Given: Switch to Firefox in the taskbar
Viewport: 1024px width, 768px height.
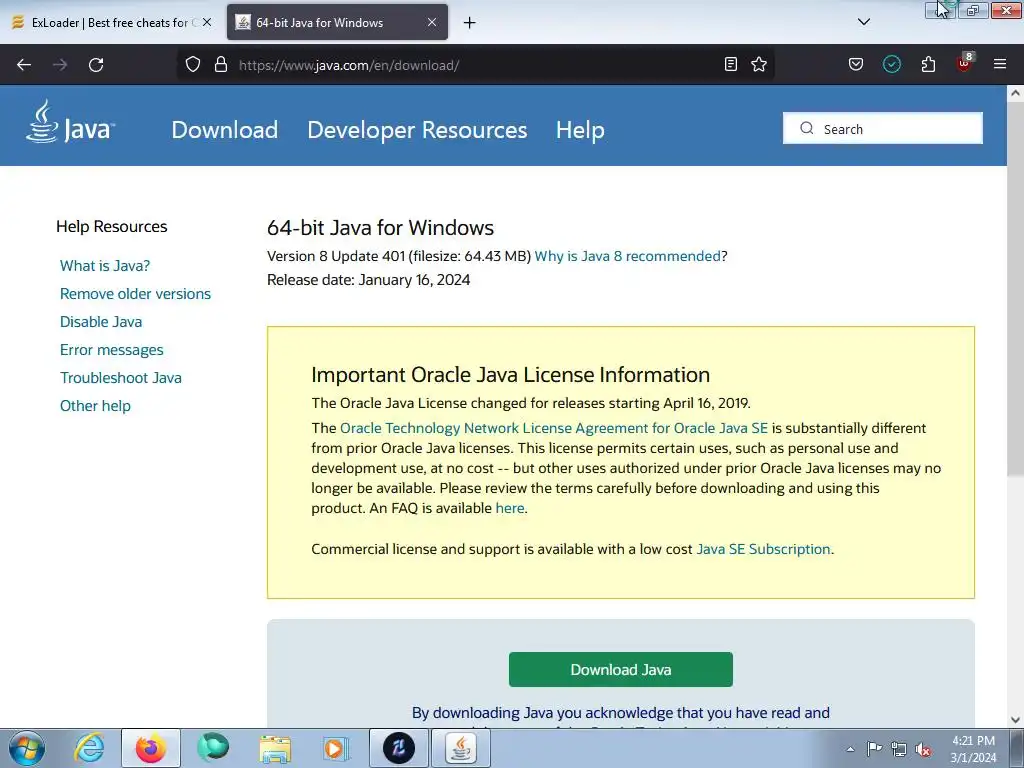Looking at the screenshot, I should point(151,748).
